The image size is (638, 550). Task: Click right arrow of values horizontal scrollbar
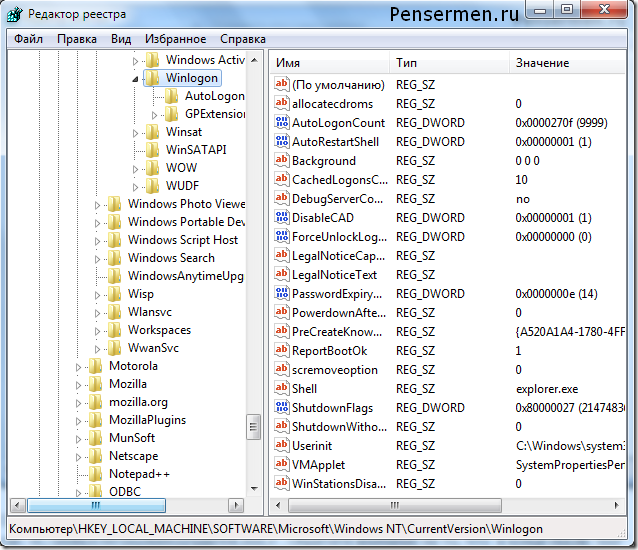(617, 505)
